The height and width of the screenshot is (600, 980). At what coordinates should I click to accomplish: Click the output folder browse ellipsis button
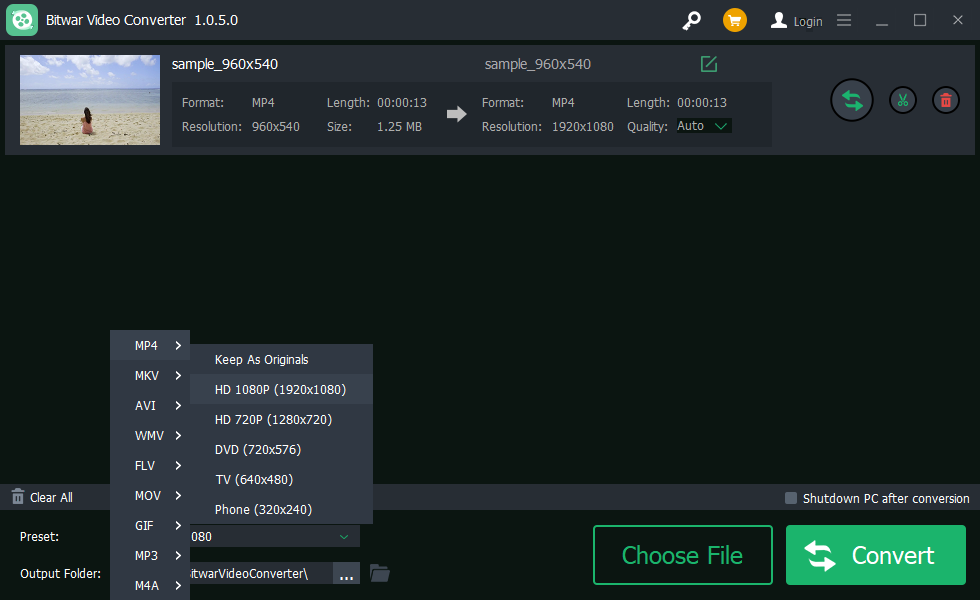(x=346, y=573)
